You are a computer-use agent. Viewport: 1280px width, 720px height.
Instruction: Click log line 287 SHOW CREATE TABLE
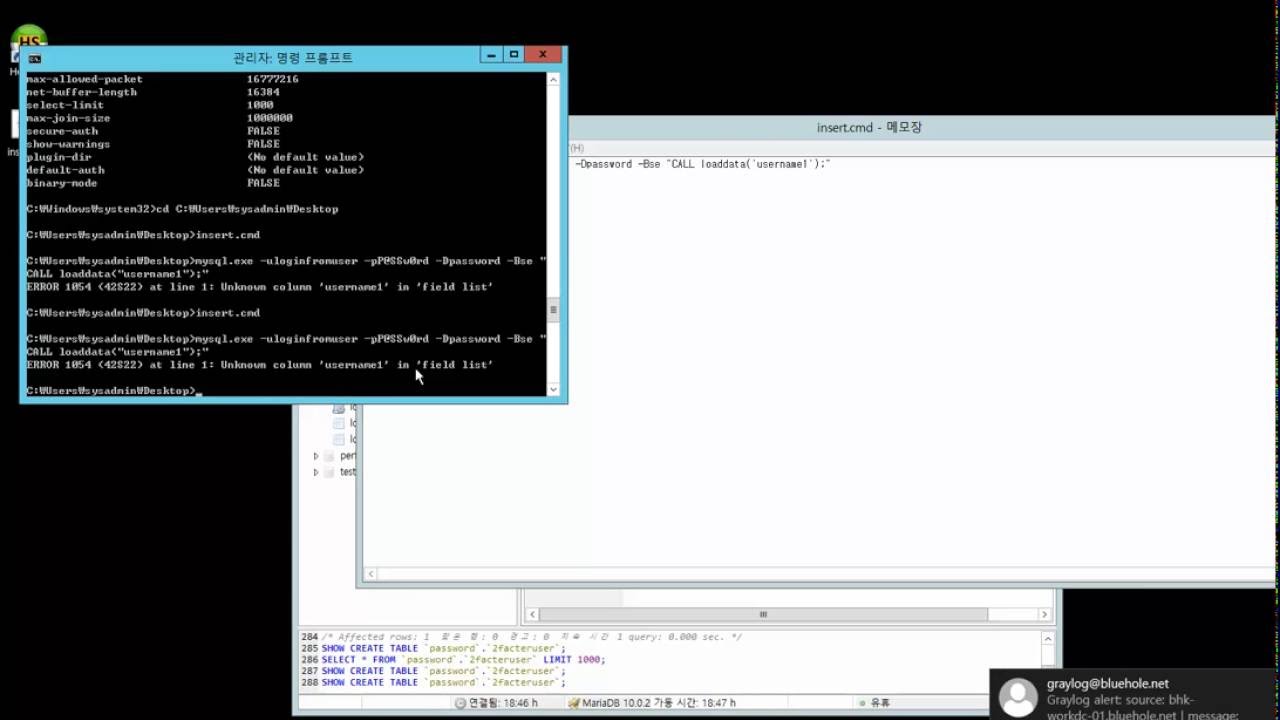tap(433, 671)
